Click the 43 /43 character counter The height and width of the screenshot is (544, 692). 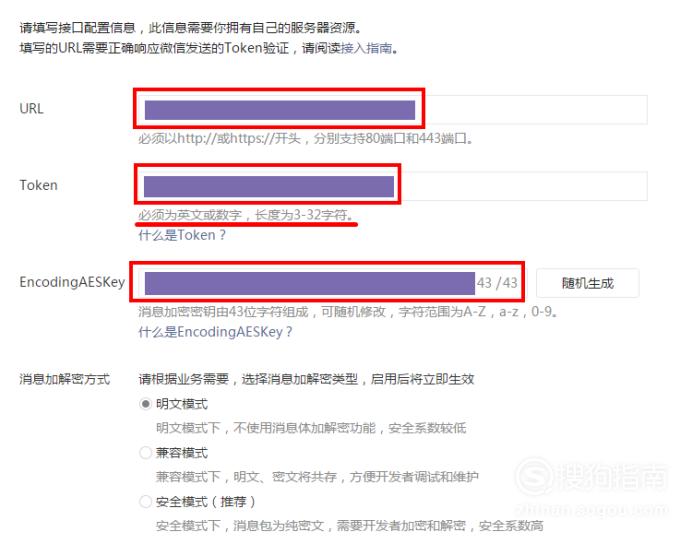pos(497,283)
